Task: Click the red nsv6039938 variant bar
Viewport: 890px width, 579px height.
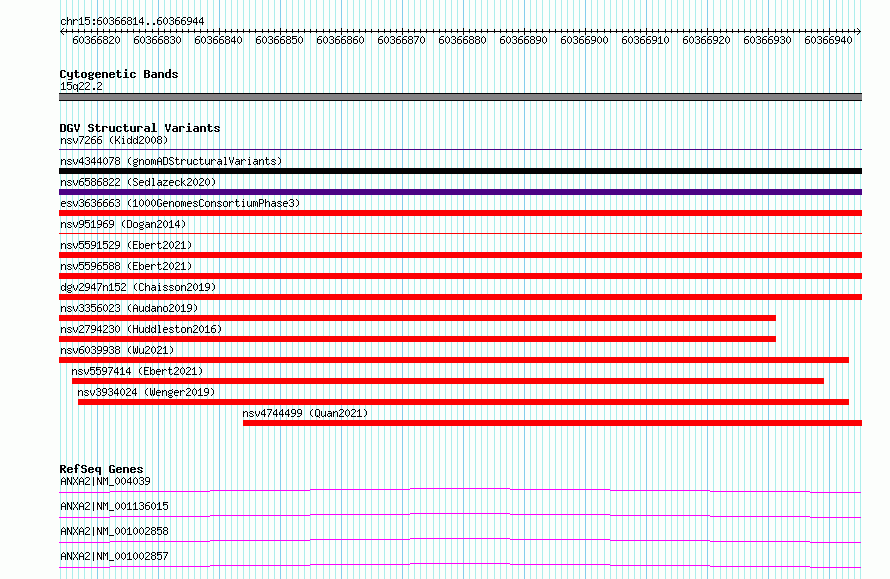Action: [454, 360]
